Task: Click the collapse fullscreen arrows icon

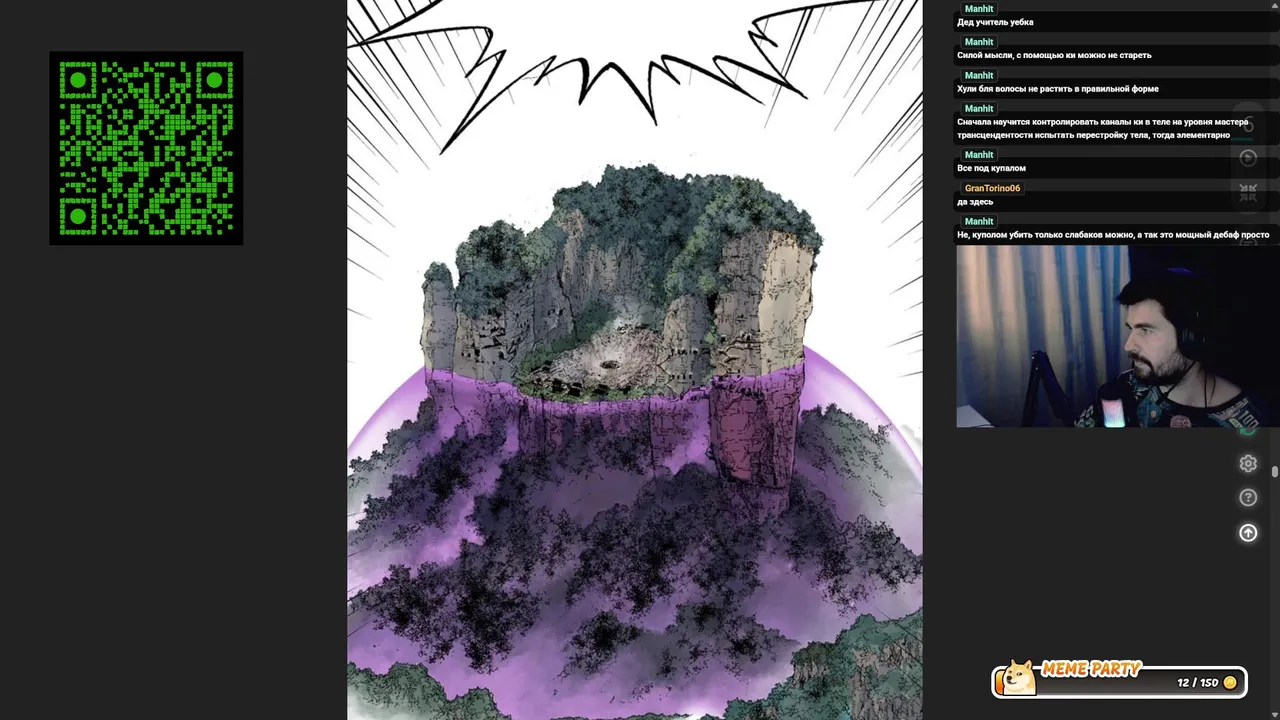Action: pyautogui.click(x=1248, y=193)
